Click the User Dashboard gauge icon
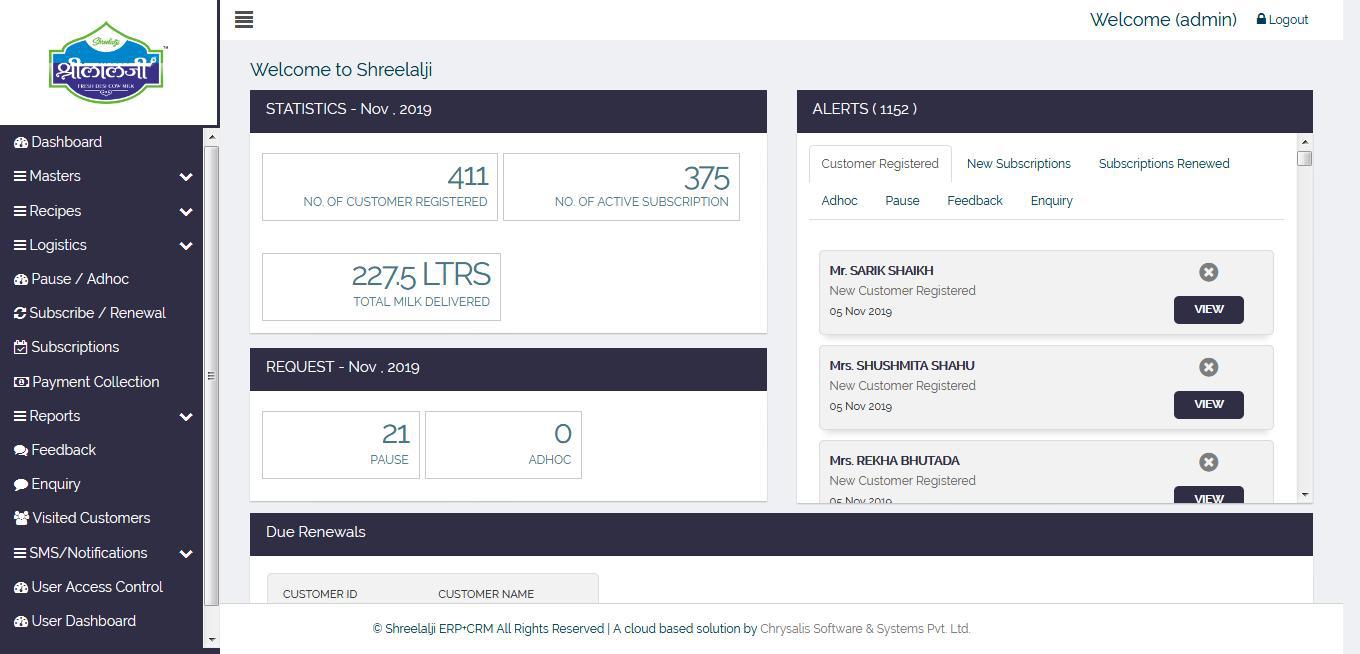This screenshot has height=654, width=1360. 21,621
